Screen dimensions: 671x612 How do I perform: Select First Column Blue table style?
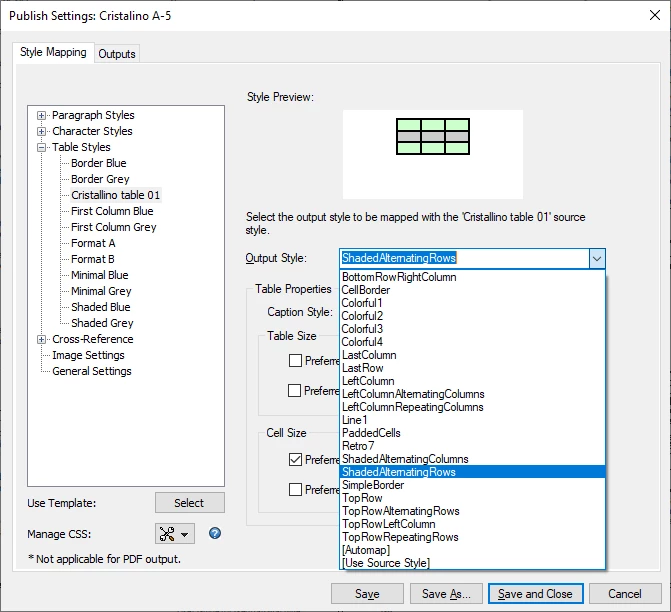pos(112,211)
